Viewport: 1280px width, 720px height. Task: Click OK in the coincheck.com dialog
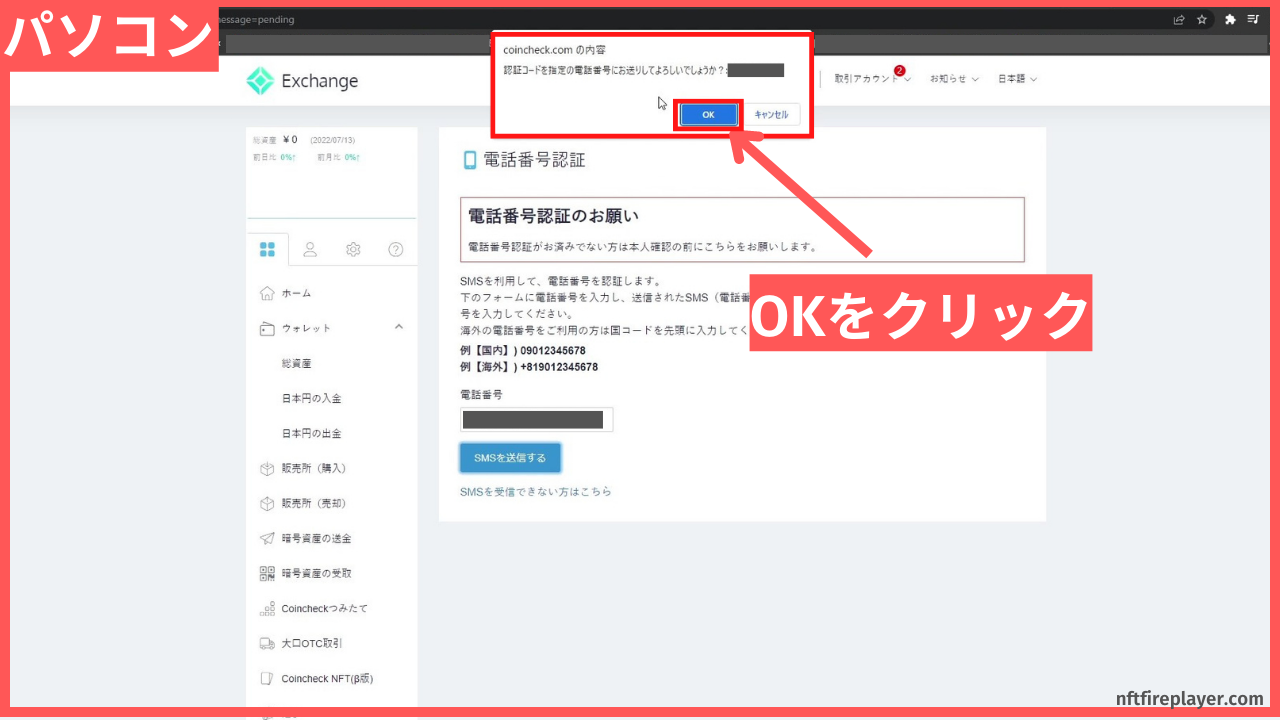708,115
